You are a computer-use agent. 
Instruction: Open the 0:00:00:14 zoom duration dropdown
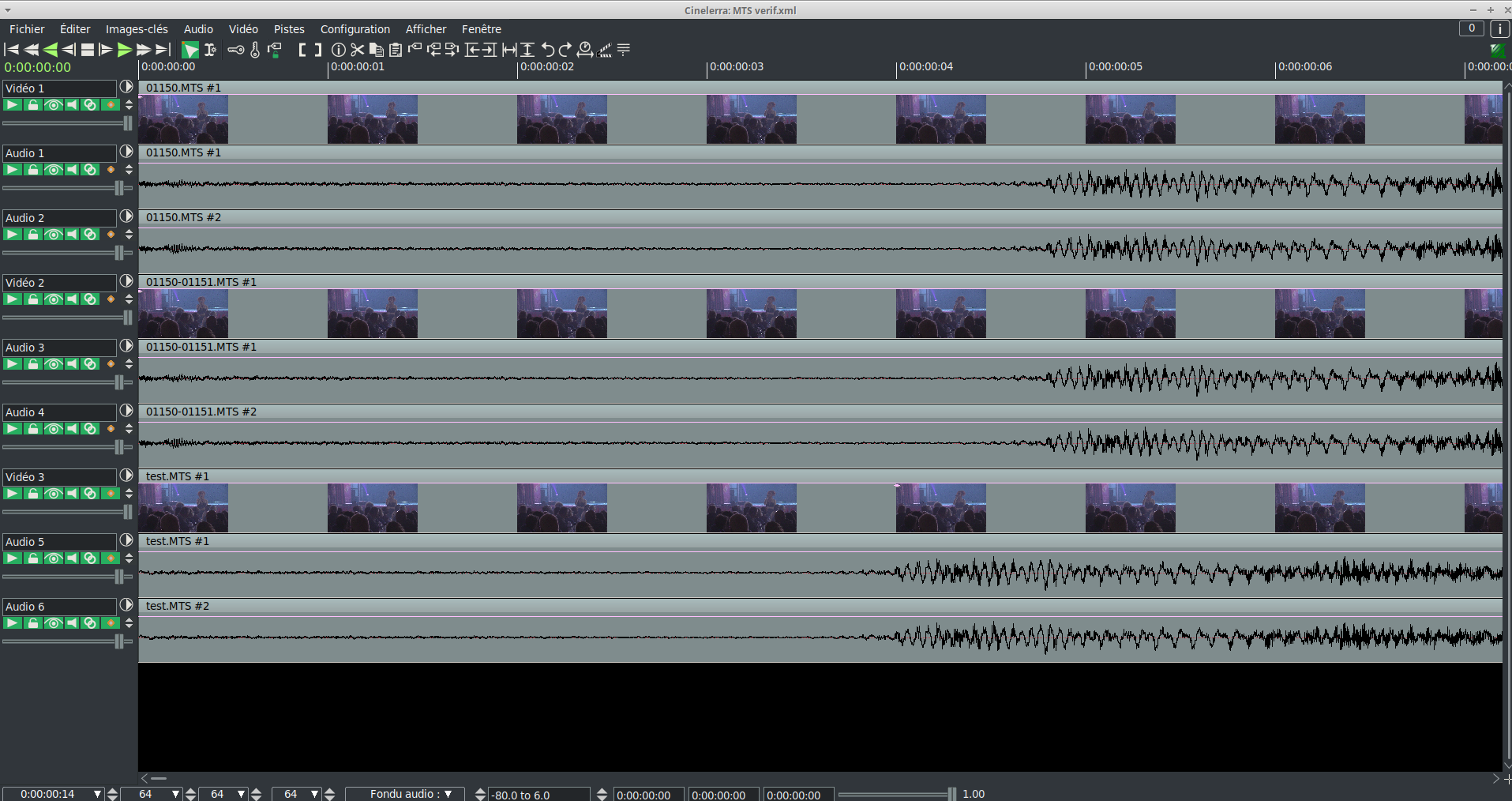(97, 794)
